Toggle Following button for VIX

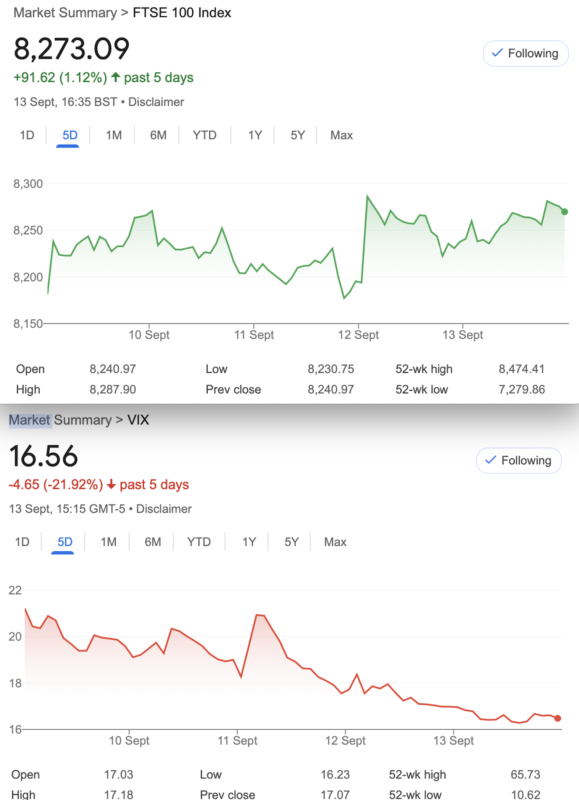click(519, 460)
